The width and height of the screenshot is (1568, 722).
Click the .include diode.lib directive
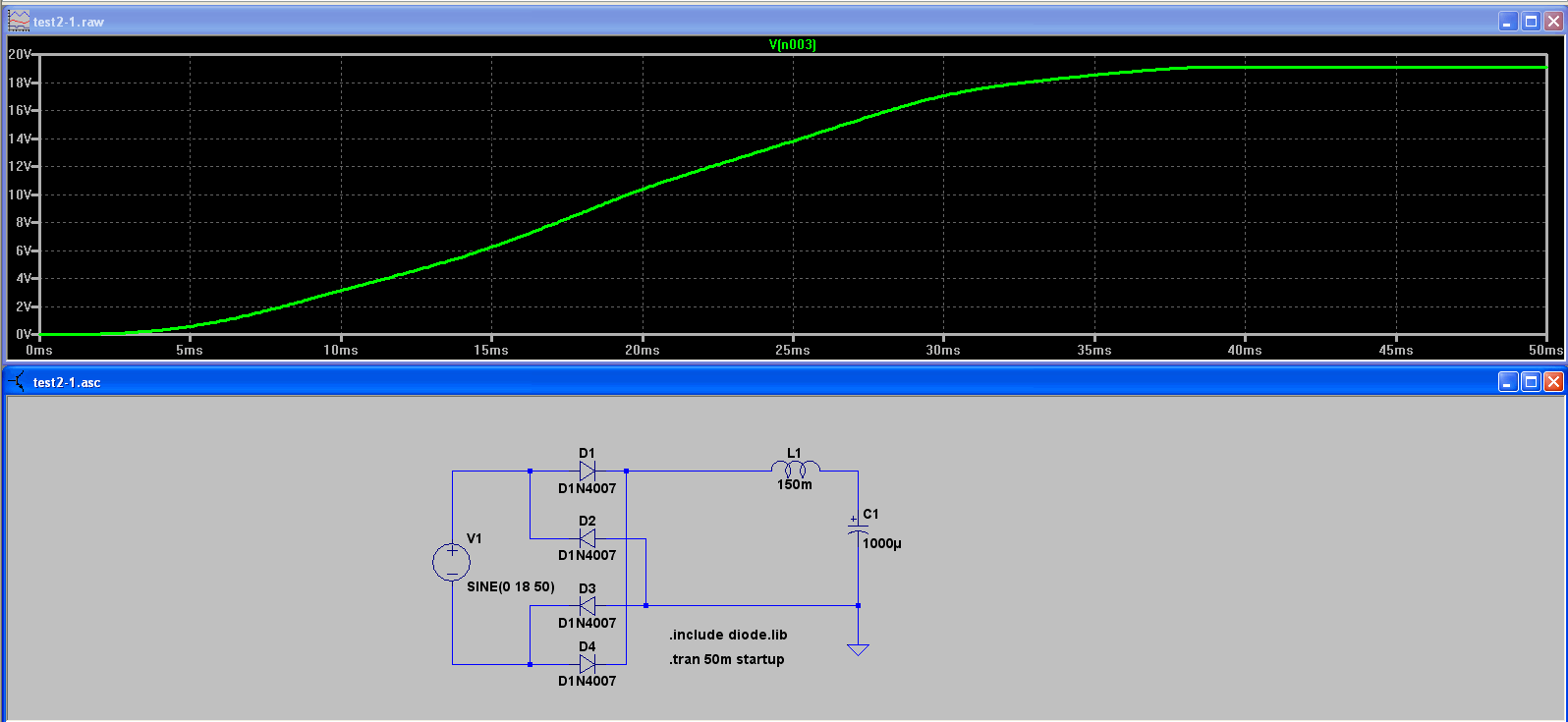point(728,635)
